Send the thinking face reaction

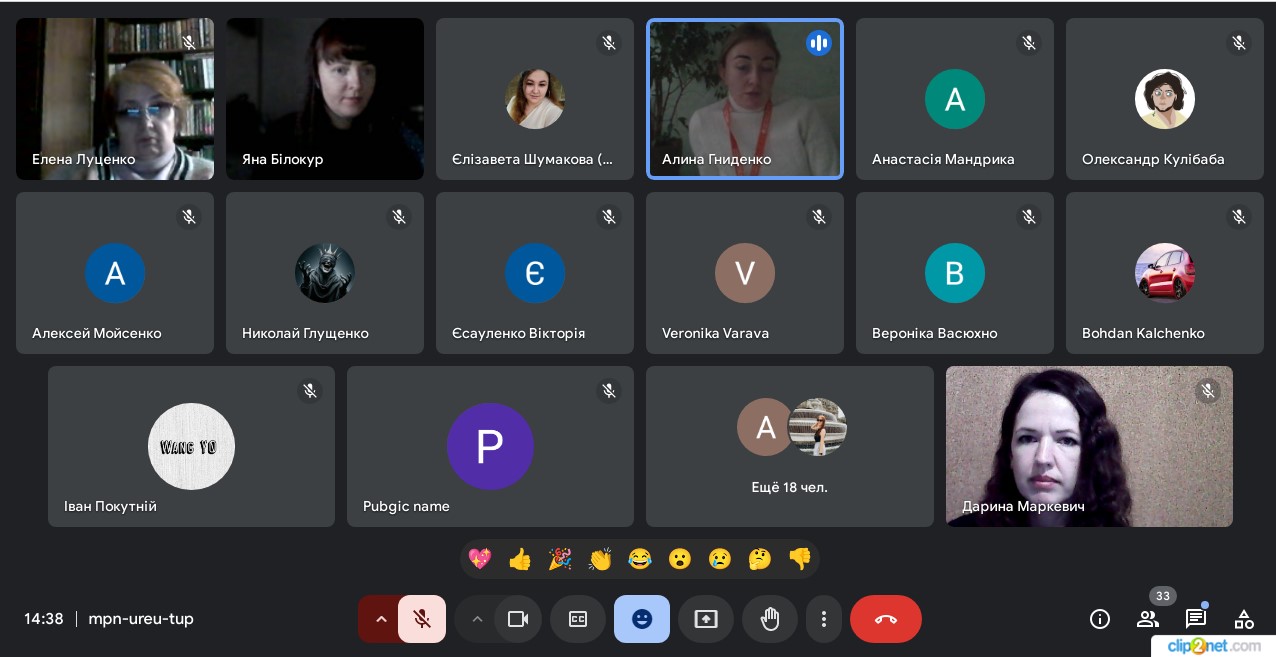(760, 559)
